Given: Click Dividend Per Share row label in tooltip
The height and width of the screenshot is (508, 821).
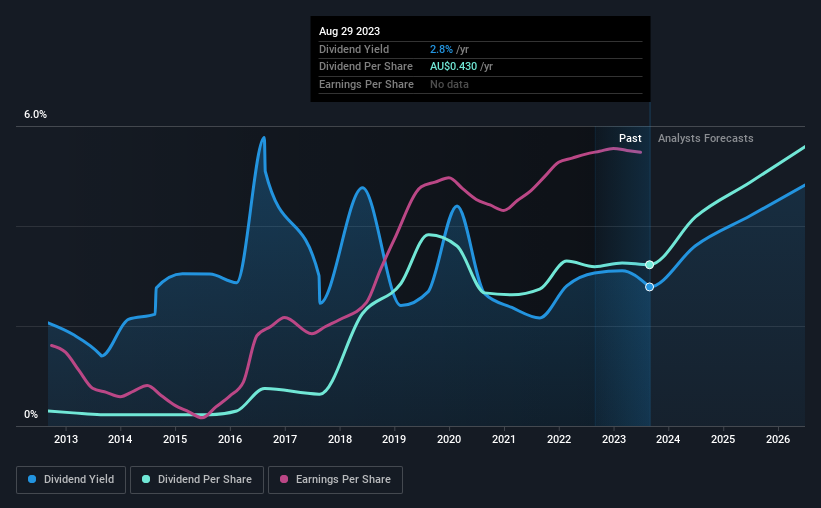Looking at the screenshot, I should pyautogui.click(x=365, y=67).
